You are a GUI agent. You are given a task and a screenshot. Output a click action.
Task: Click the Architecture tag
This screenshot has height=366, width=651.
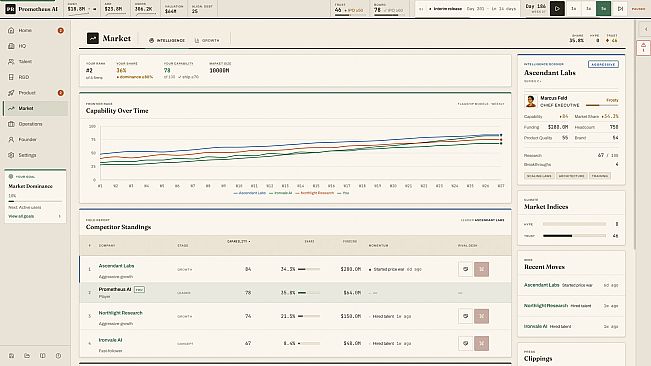pyautogui.click(x=571, y=176)
